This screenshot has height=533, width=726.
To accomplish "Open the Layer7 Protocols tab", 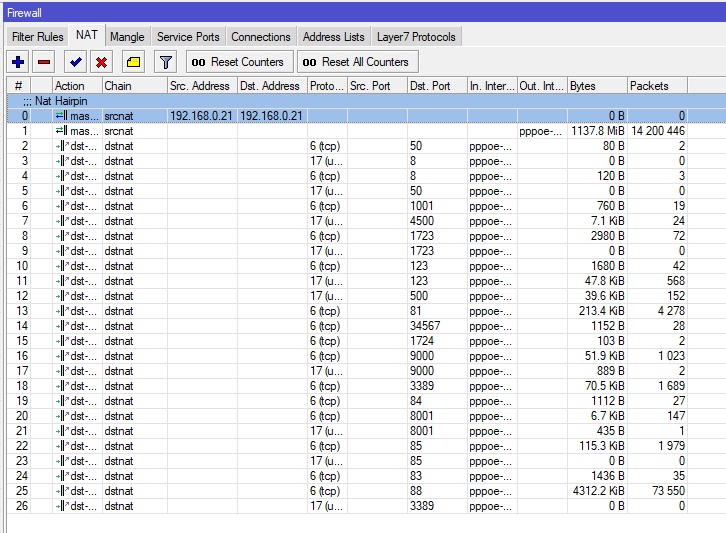I will coord(415,37).
